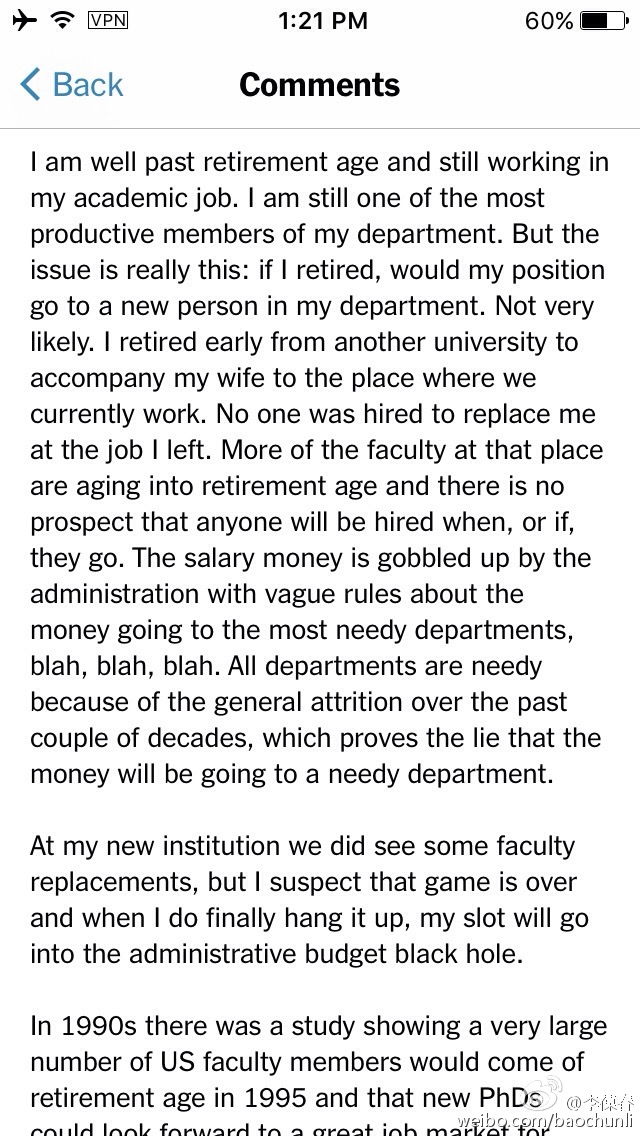Select the comment starting "I am well past retirement"

click(318, 162)
